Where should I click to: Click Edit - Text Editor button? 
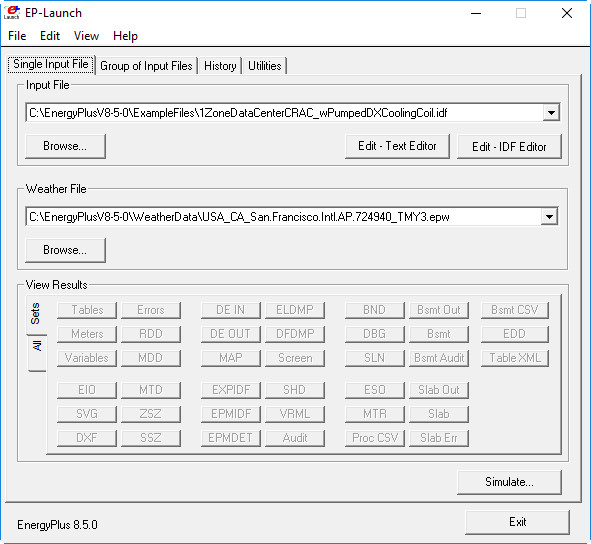tap(397, 146)
